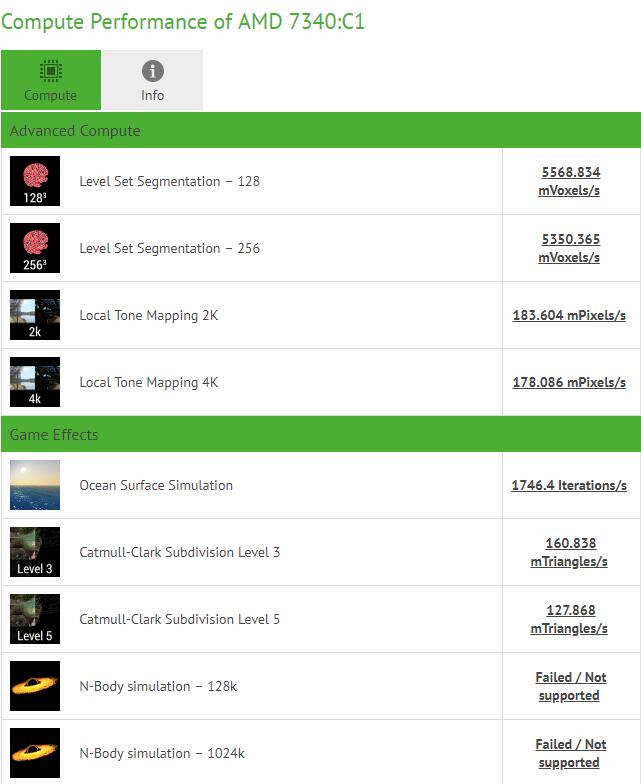
Task: Click the Local Tone Mapping 4K thumbnail
Action: (35, 382)
